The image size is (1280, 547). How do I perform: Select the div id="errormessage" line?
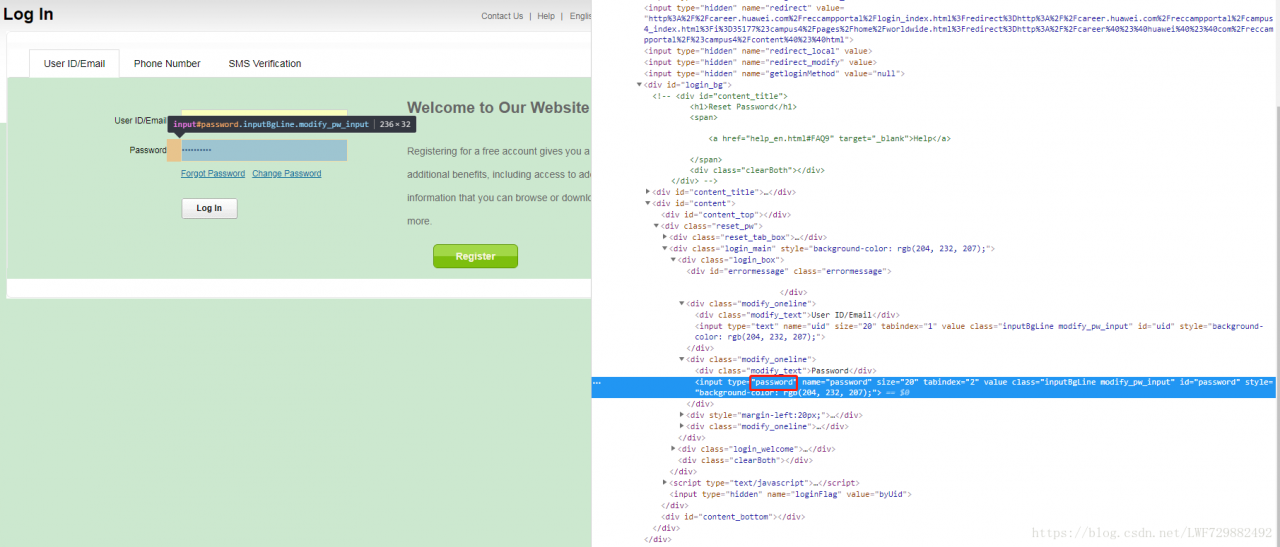[x=789, y=270]
